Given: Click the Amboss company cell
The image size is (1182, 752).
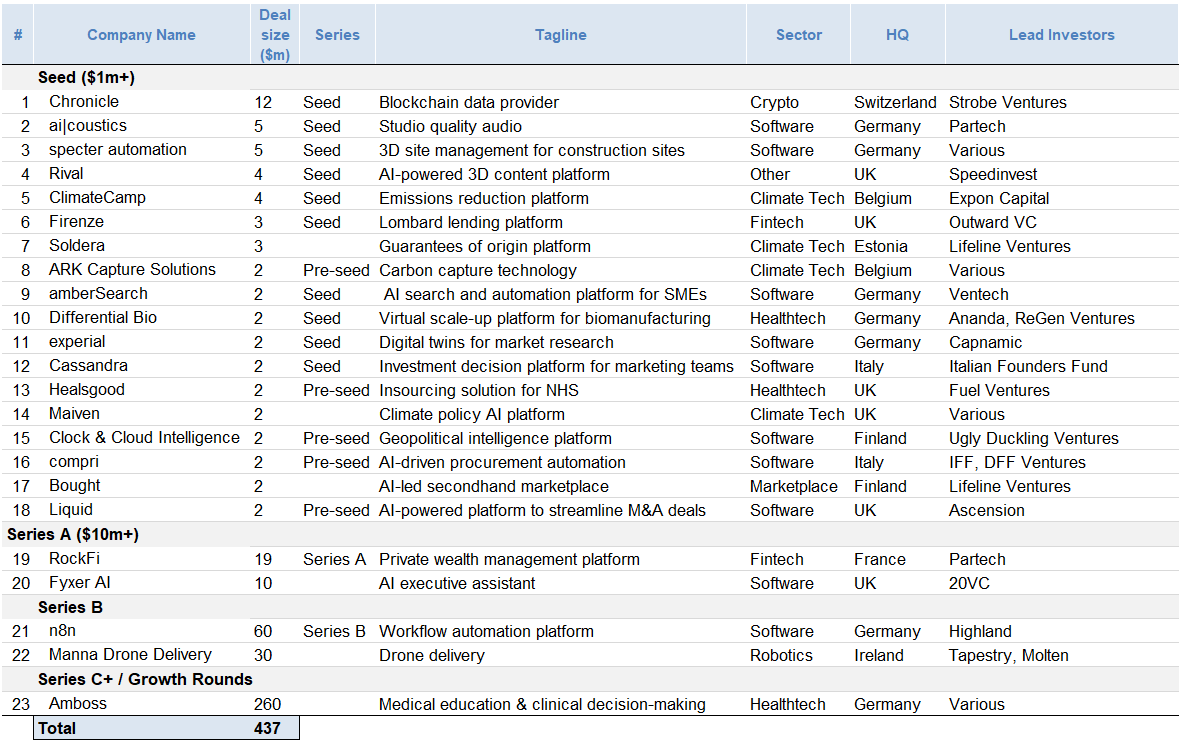Looking at the screenshot, I should tap(78, 704).
